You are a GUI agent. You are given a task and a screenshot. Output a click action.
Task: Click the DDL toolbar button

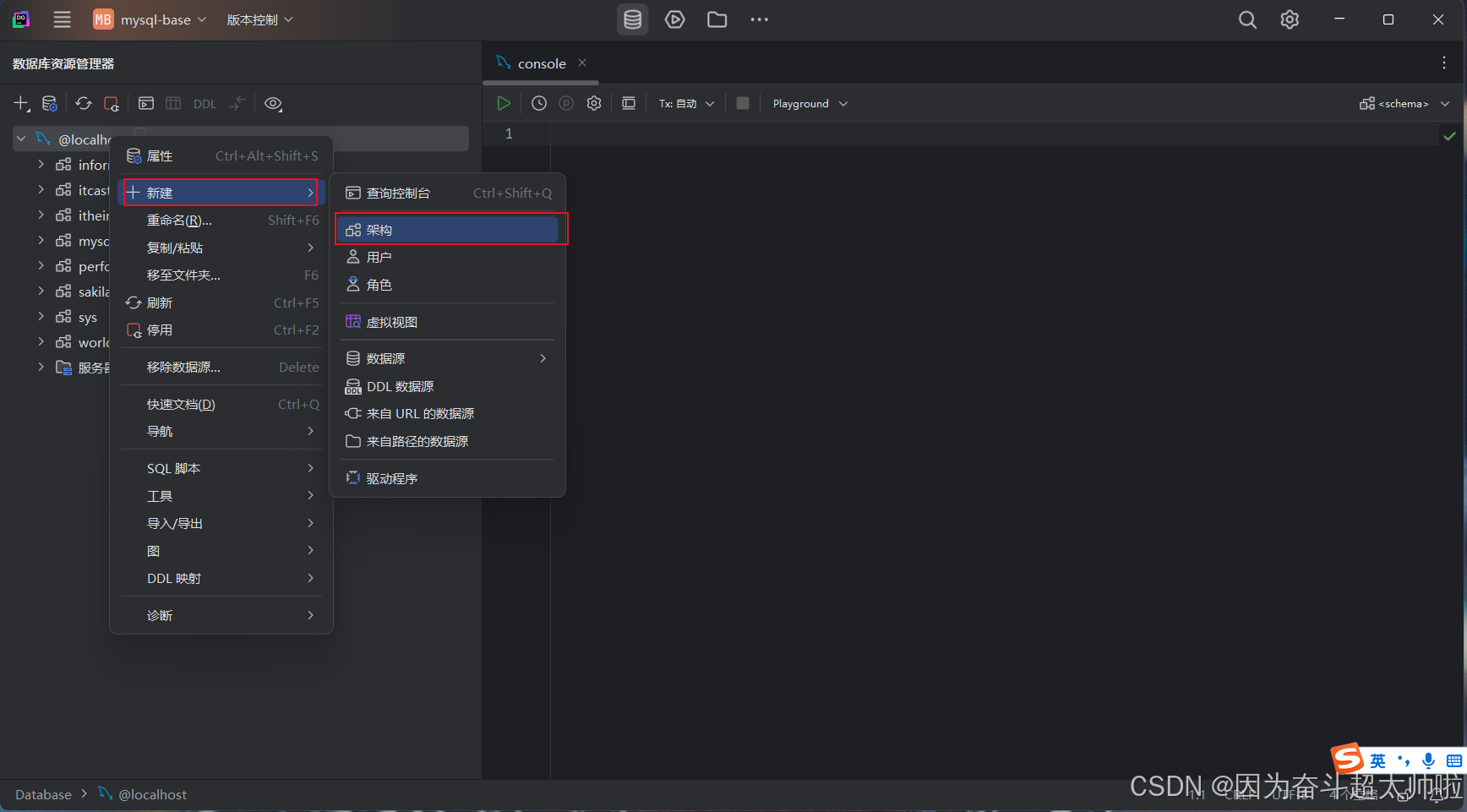205,104
